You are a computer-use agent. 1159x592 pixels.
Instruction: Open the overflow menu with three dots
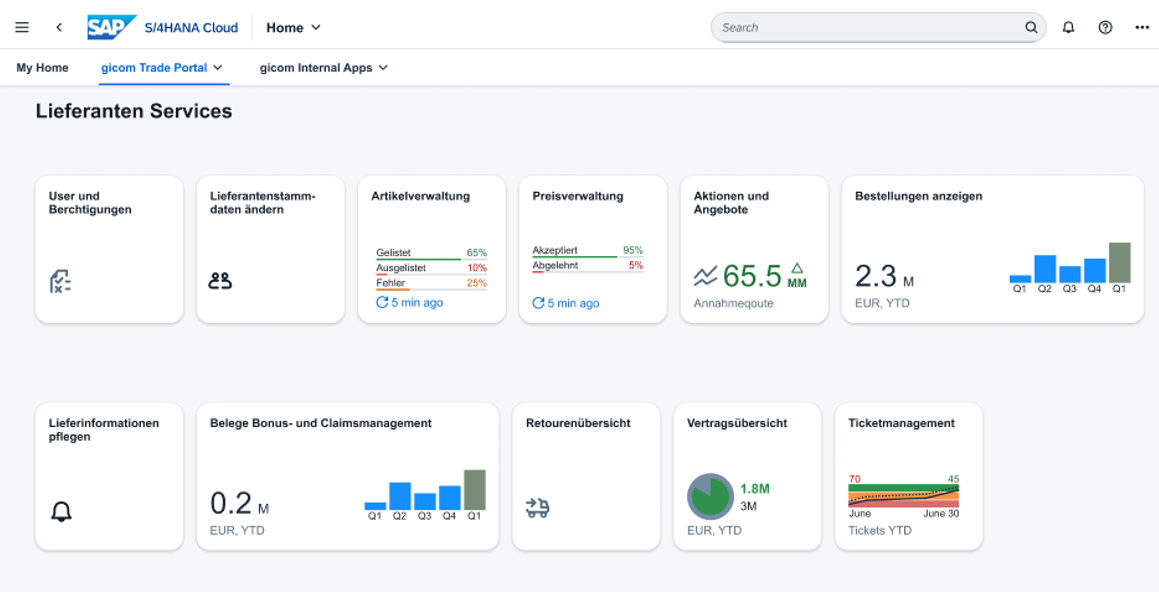pos(1142,27)
